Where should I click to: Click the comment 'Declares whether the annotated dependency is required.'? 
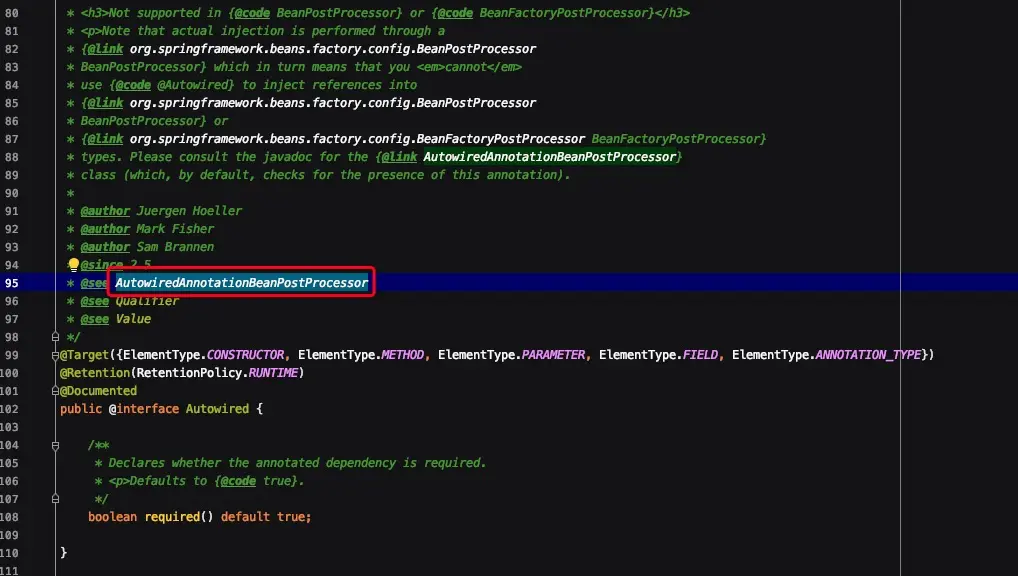(x=297, y=463)
